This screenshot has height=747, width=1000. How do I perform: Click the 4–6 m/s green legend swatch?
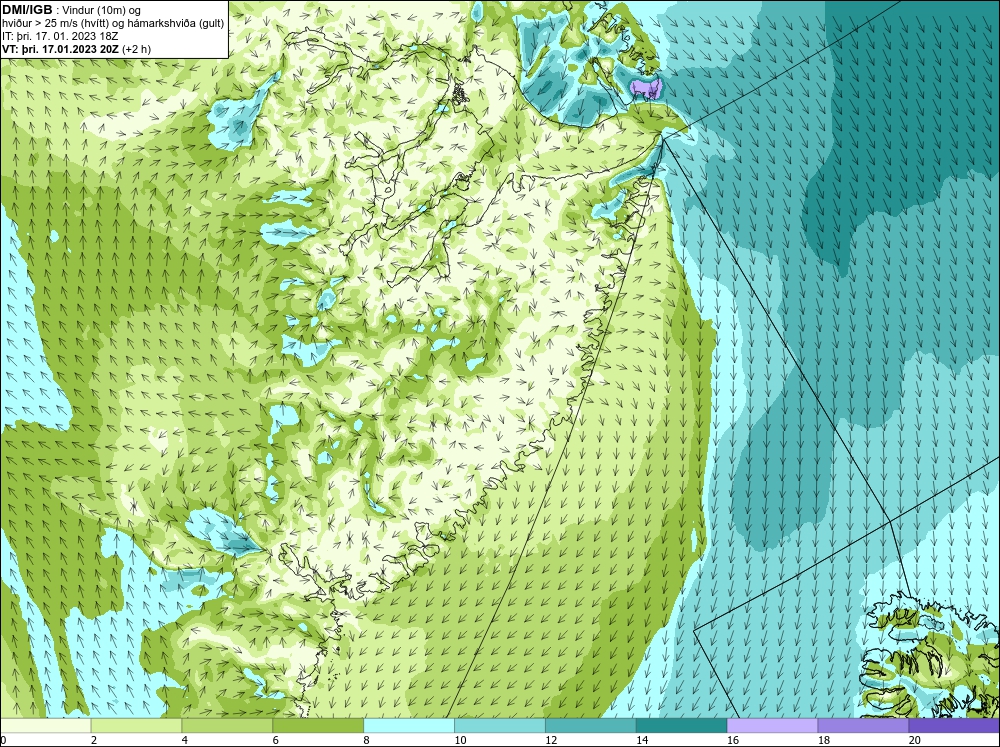[x=227, y=726]
